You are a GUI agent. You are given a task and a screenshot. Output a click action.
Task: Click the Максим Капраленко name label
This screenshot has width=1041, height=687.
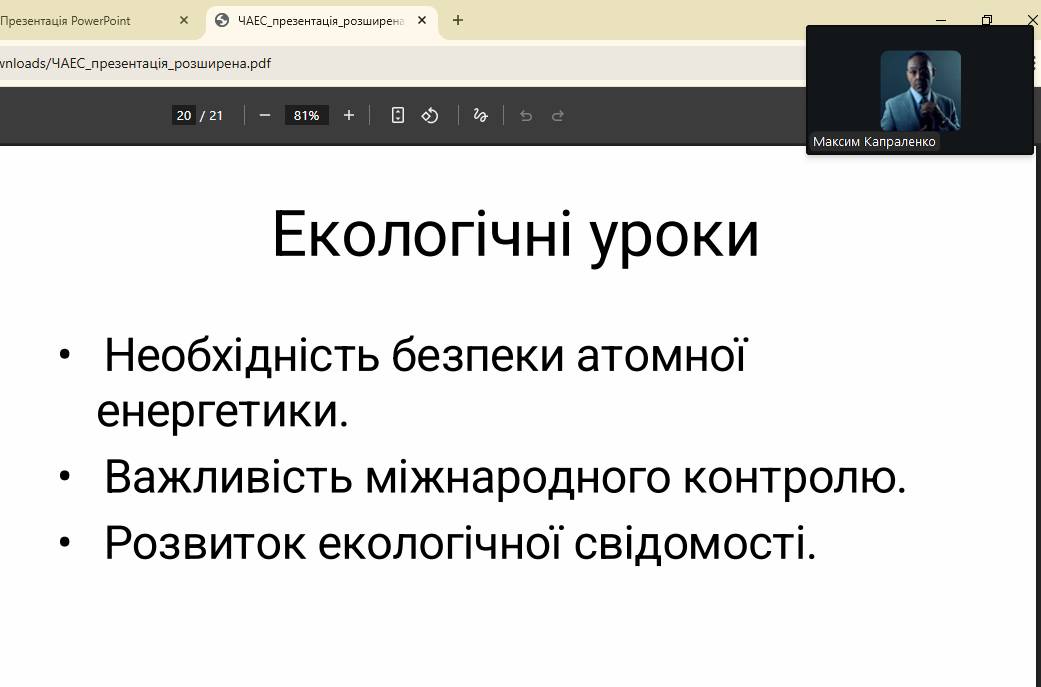tap(874, 142)
